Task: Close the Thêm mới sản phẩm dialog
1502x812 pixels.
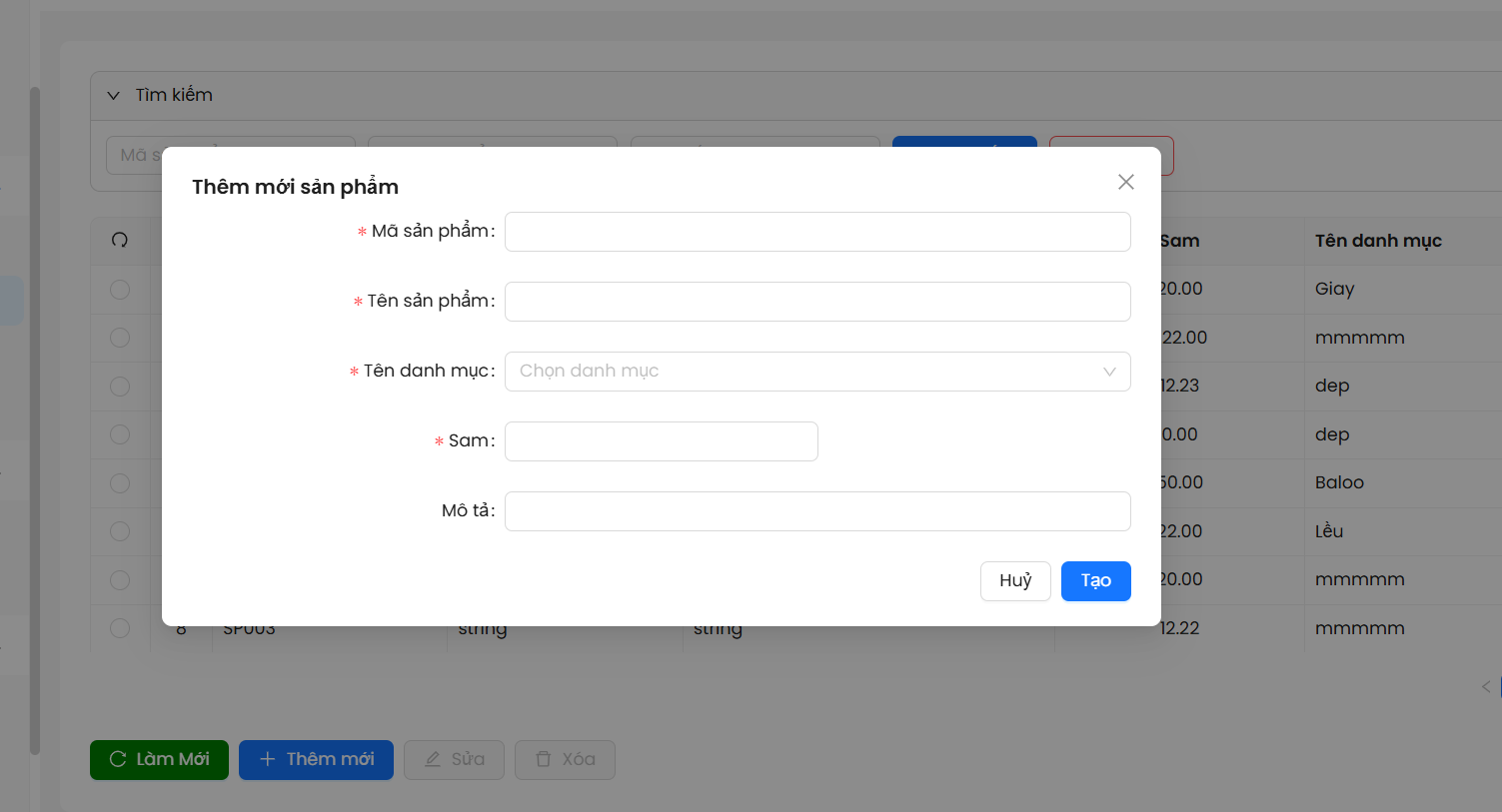Action: pos(1125,182)
